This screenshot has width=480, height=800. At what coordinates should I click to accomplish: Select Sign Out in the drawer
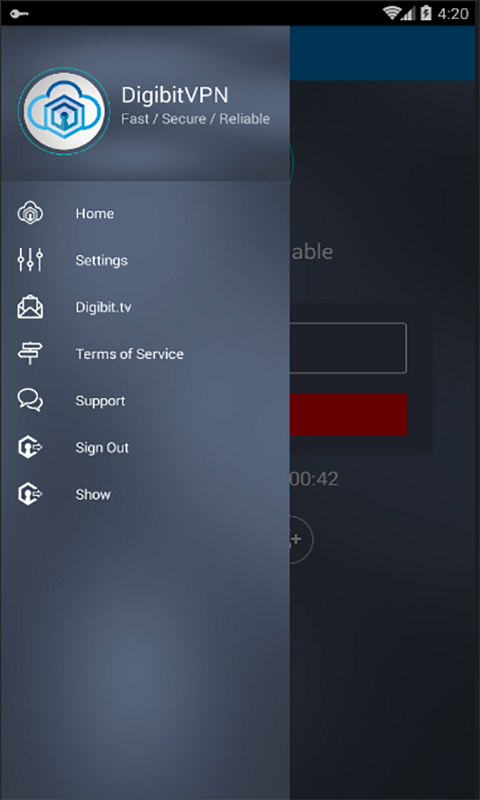(x=145, y=447)
